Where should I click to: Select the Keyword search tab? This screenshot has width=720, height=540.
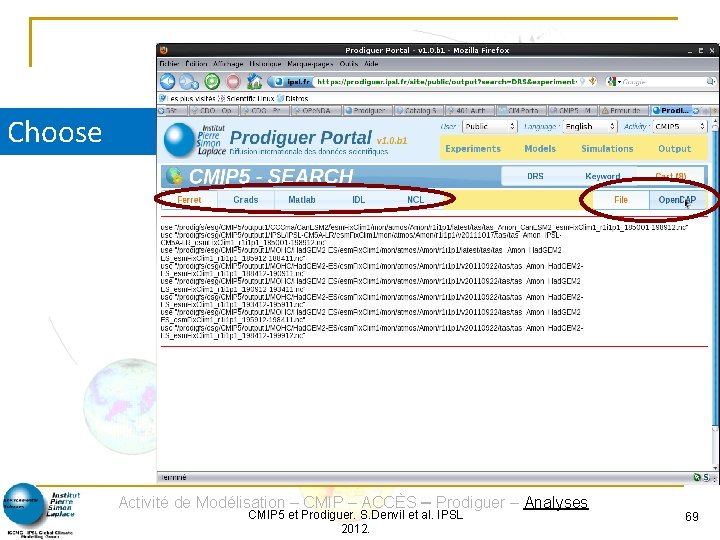[602, 176]
